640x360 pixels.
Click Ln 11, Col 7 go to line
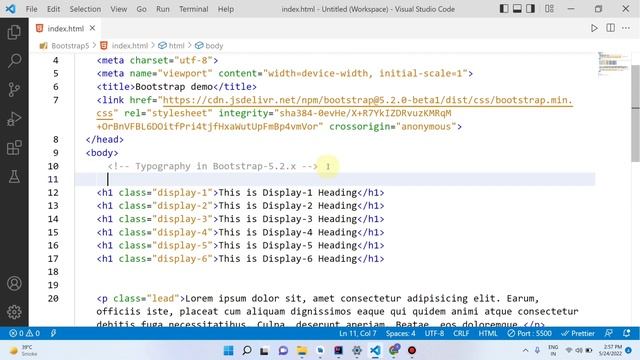pos(357,333)
